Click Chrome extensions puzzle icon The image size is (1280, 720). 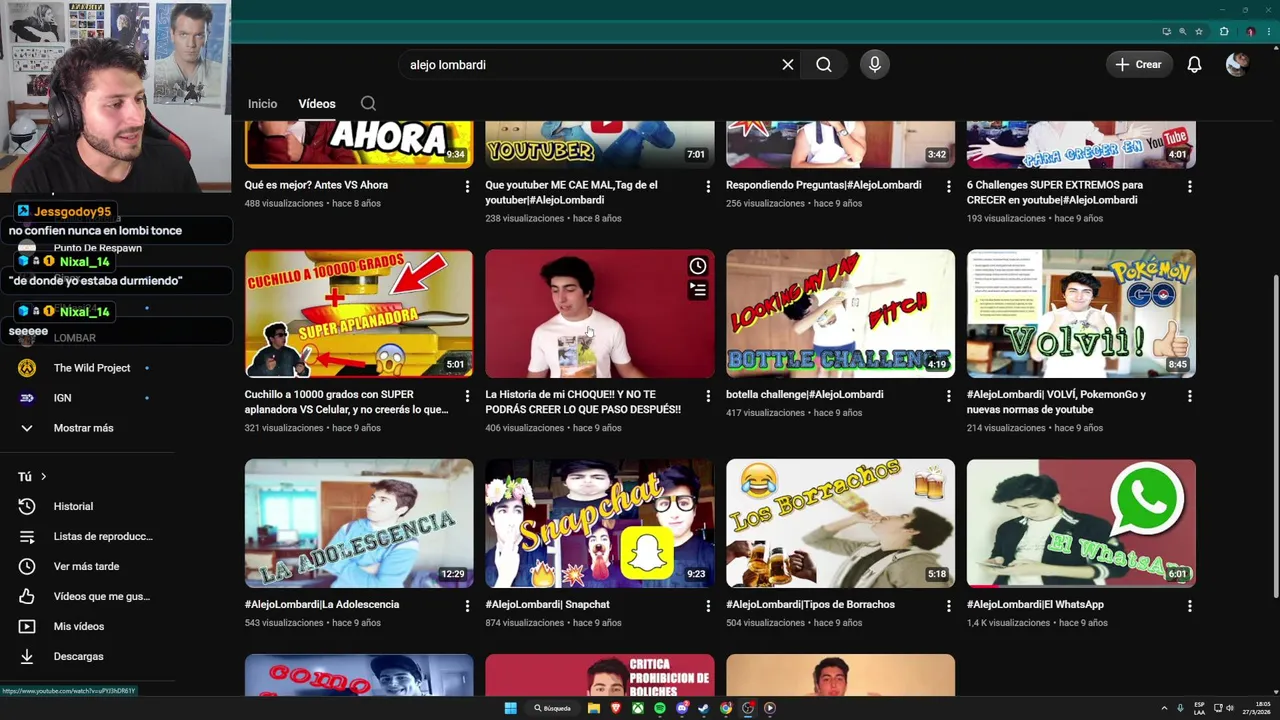click(x=1224, y=31)
